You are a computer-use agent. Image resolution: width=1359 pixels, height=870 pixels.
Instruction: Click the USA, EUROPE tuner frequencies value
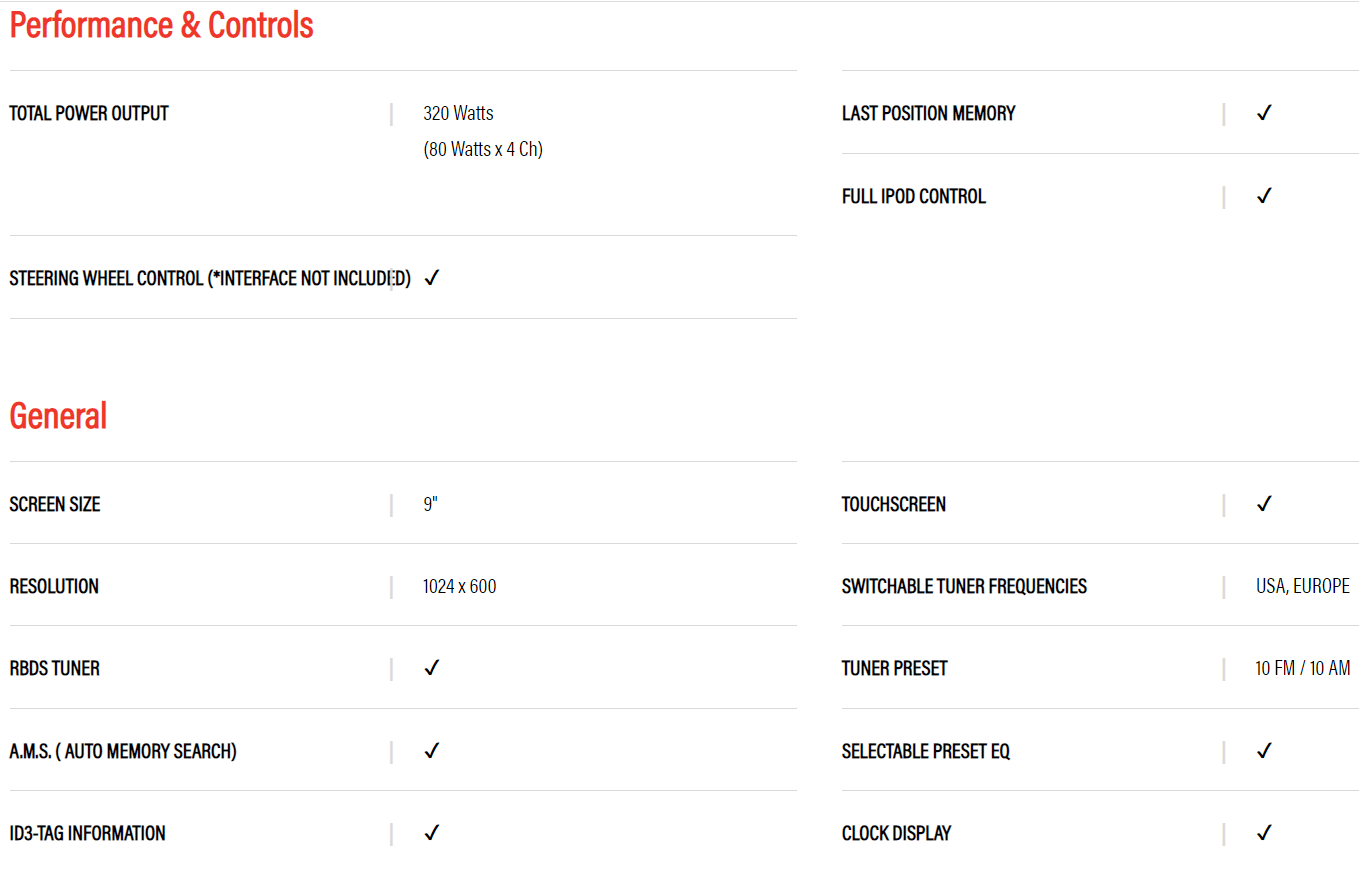[x=1303, y=586]
